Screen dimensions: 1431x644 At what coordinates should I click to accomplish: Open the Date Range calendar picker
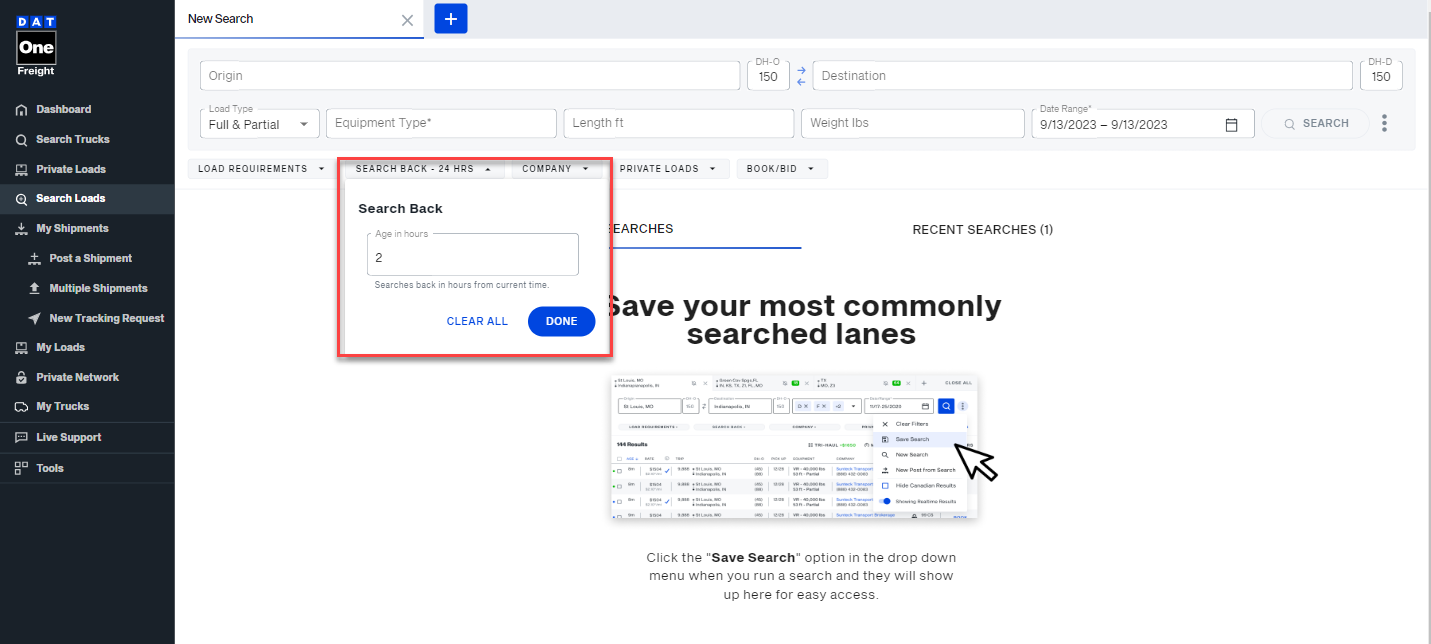(x=1231, y=123)
